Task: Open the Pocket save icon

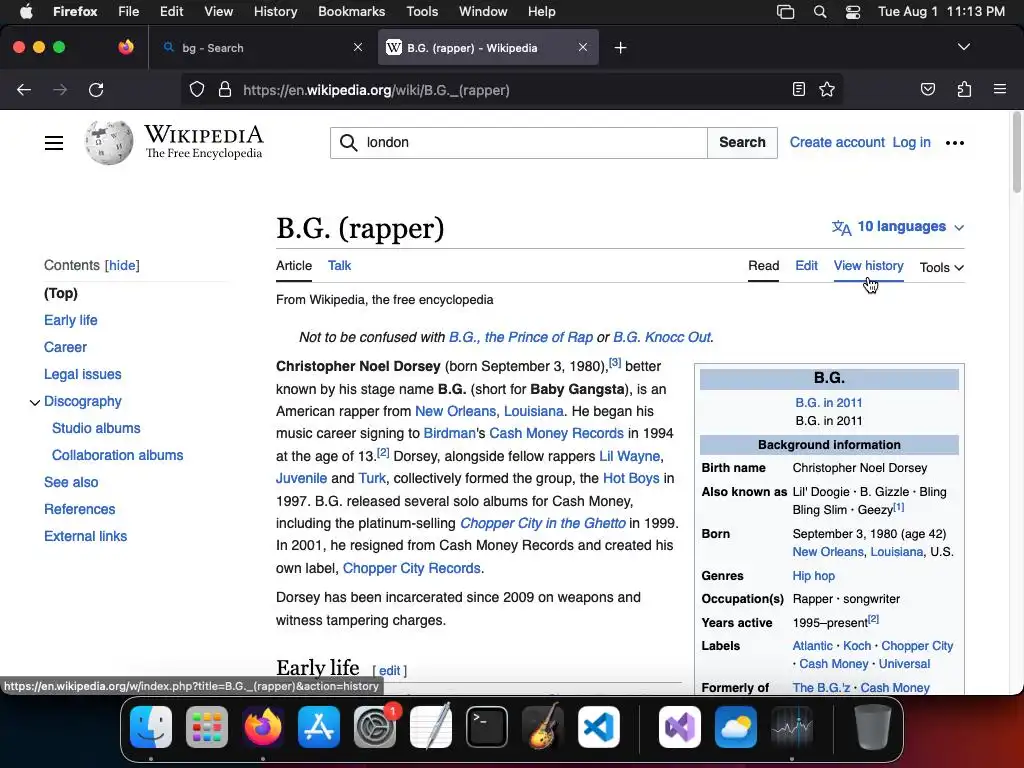Action: [927, 90]
